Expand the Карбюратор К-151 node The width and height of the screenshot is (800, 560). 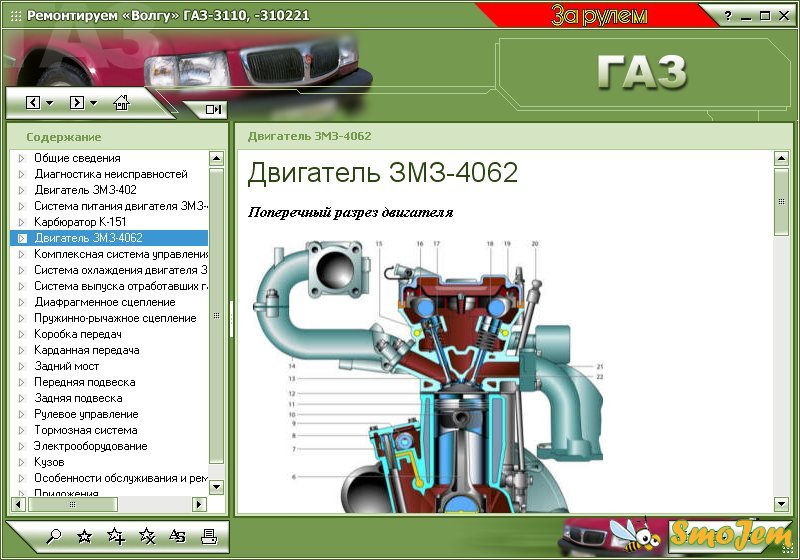click(21, 222)
